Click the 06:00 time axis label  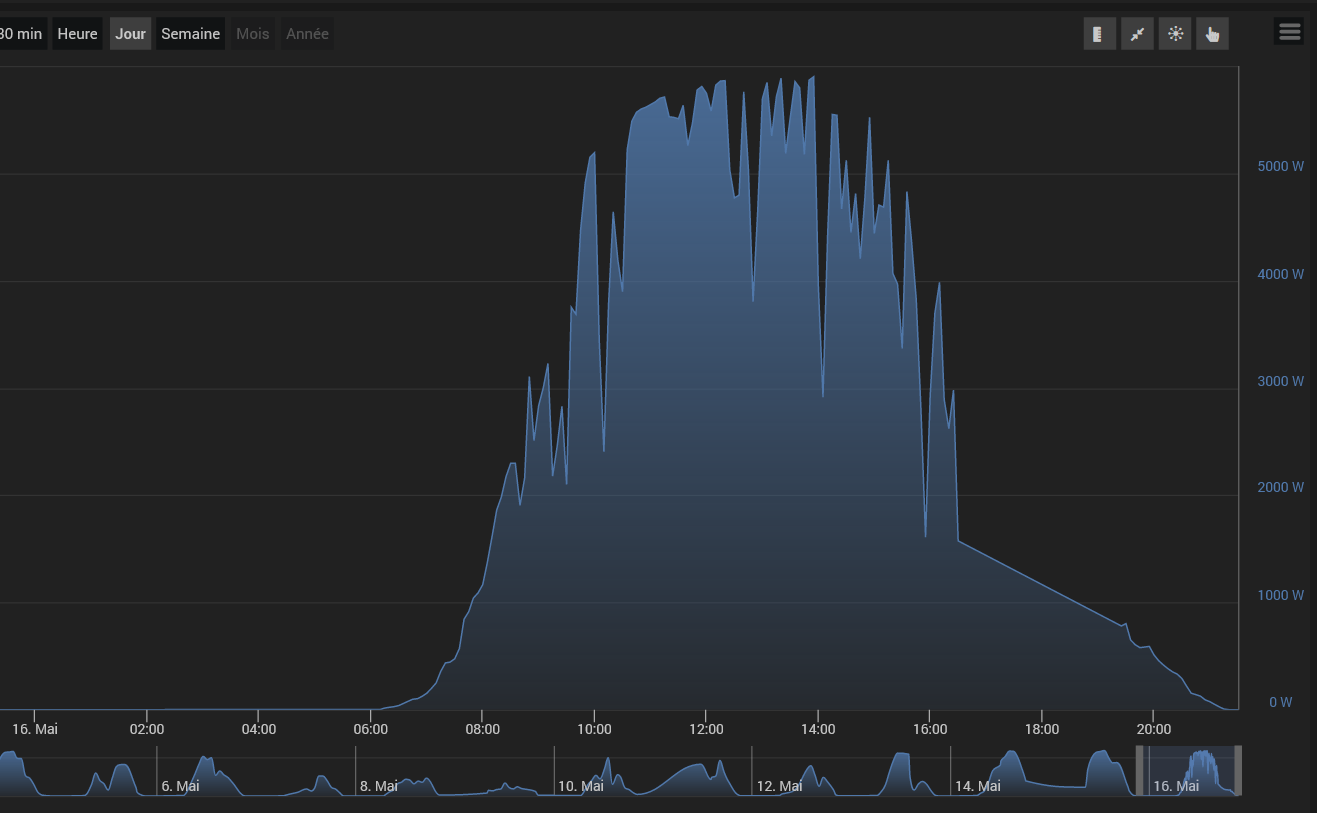(371, 729)
